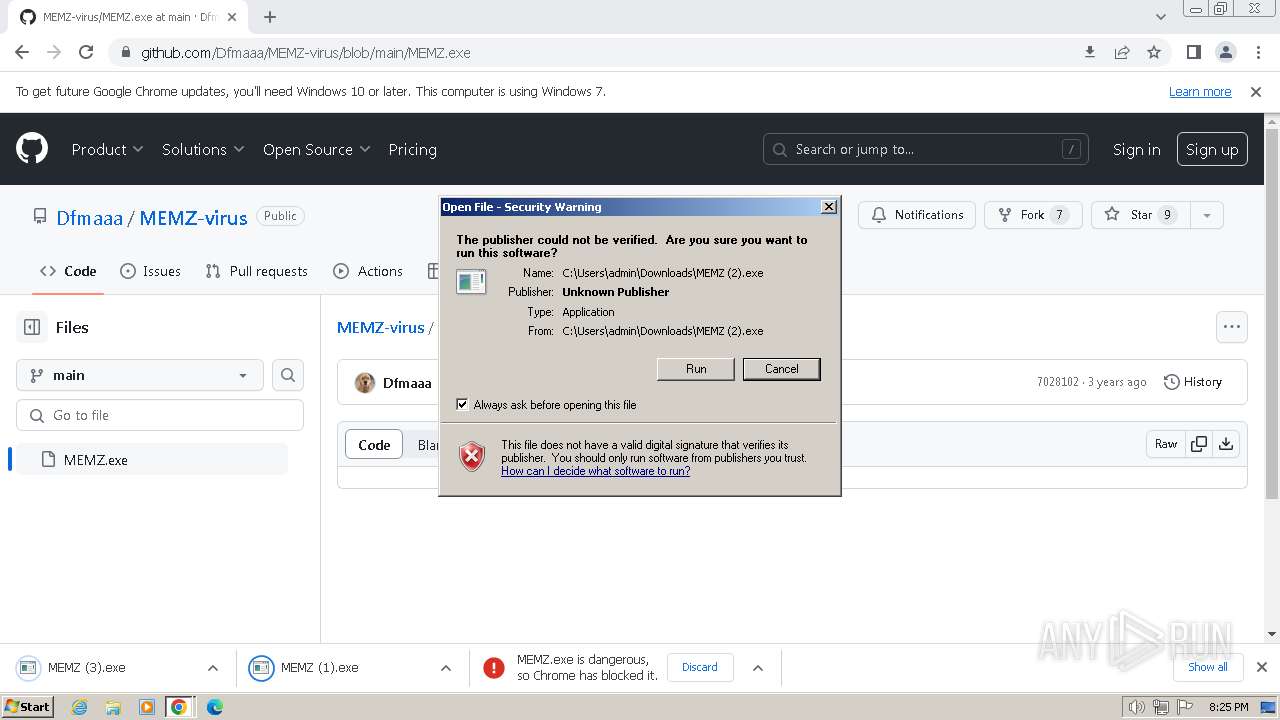1280x720 pixels.
Task: Click the Raw button
Action: pos(1166,444)
